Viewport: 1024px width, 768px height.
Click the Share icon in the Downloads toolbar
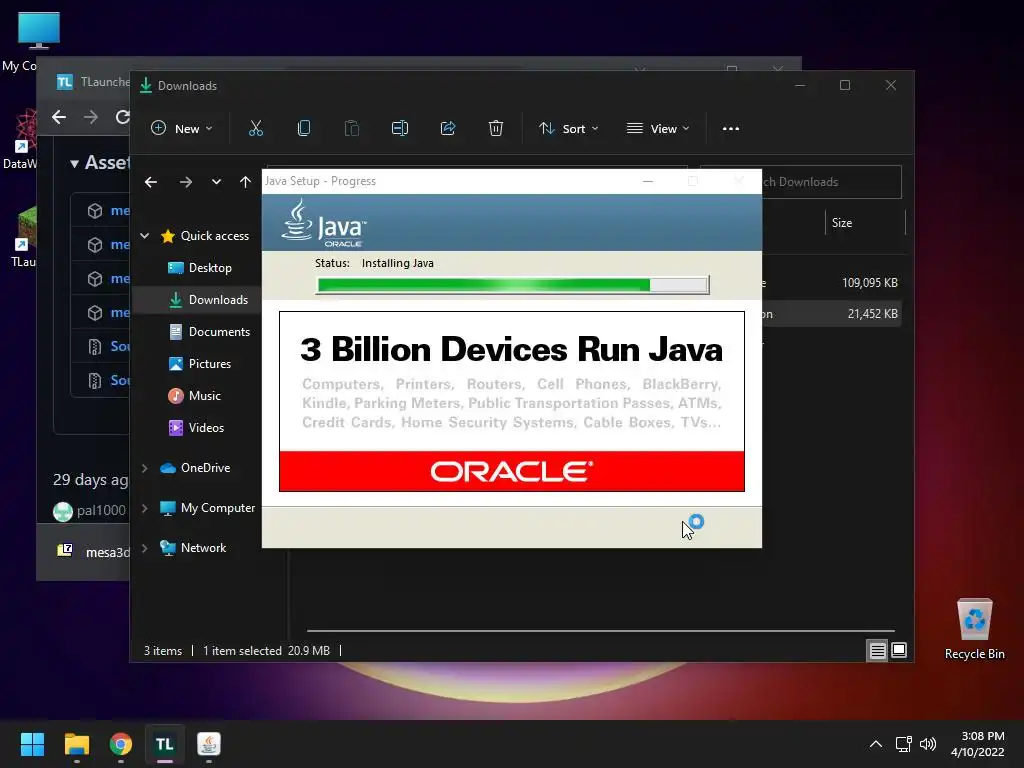(448, 129)
